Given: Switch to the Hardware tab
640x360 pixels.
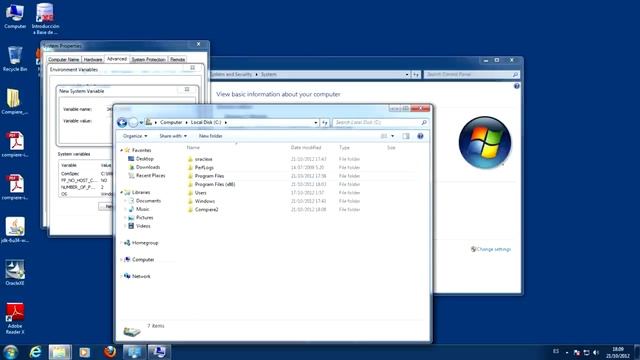Looking at the screenshot, I should tap(93, 60).
